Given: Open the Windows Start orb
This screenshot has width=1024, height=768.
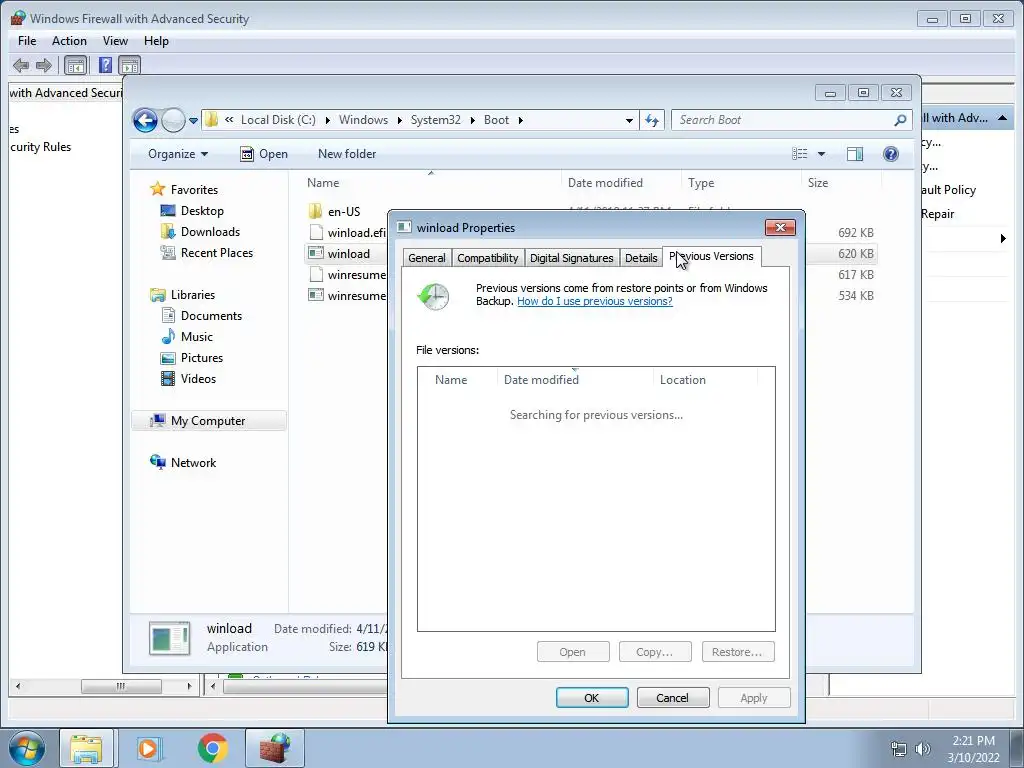Looking at the screenshot, I should pyautogui.click(x=27, y=748).
